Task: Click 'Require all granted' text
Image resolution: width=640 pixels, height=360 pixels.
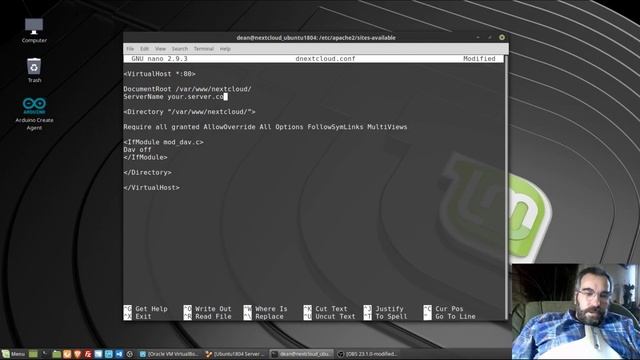Action: click(161, 127)
